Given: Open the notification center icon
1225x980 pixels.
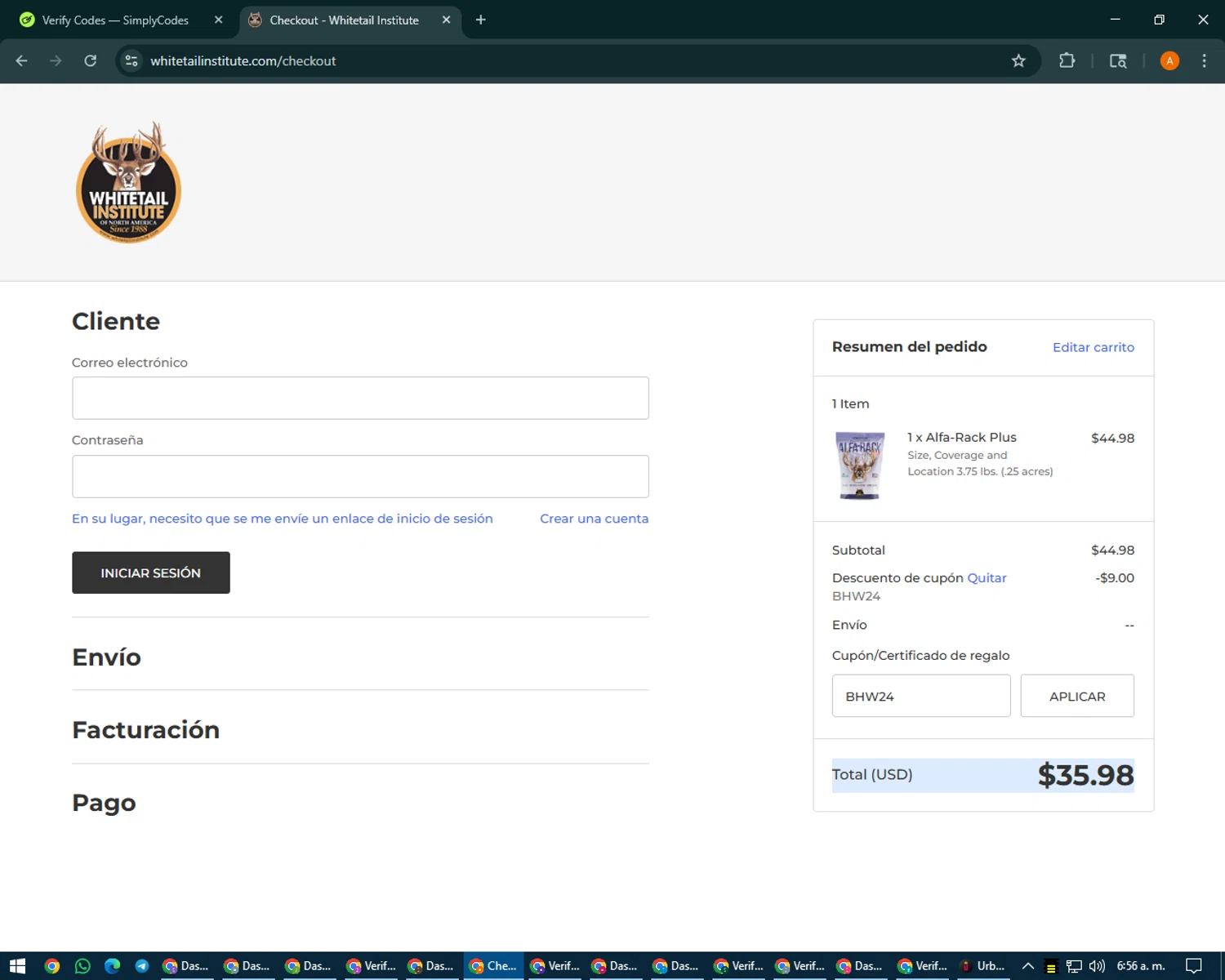Looking at the screenshot, I should coord(1194,966).
